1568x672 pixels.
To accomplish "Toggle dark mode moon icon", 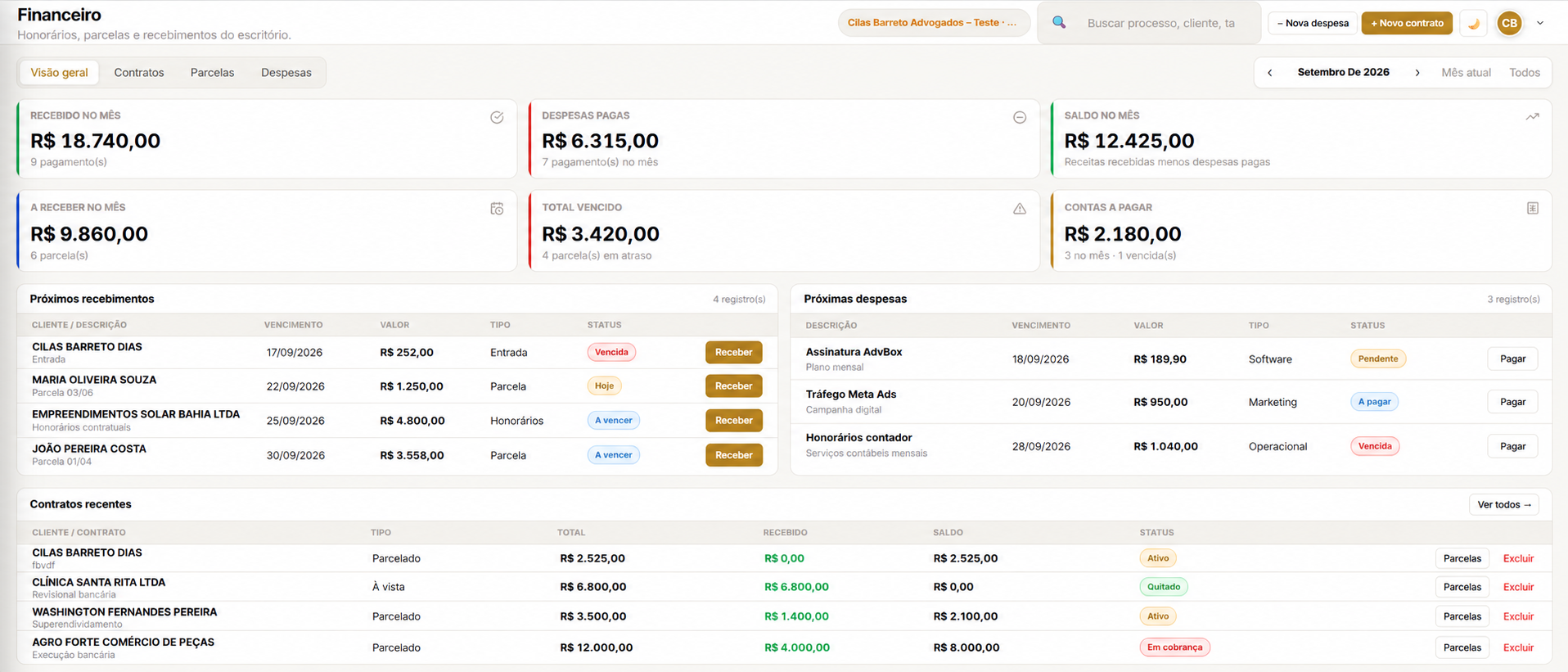I will coord(1474,23).
